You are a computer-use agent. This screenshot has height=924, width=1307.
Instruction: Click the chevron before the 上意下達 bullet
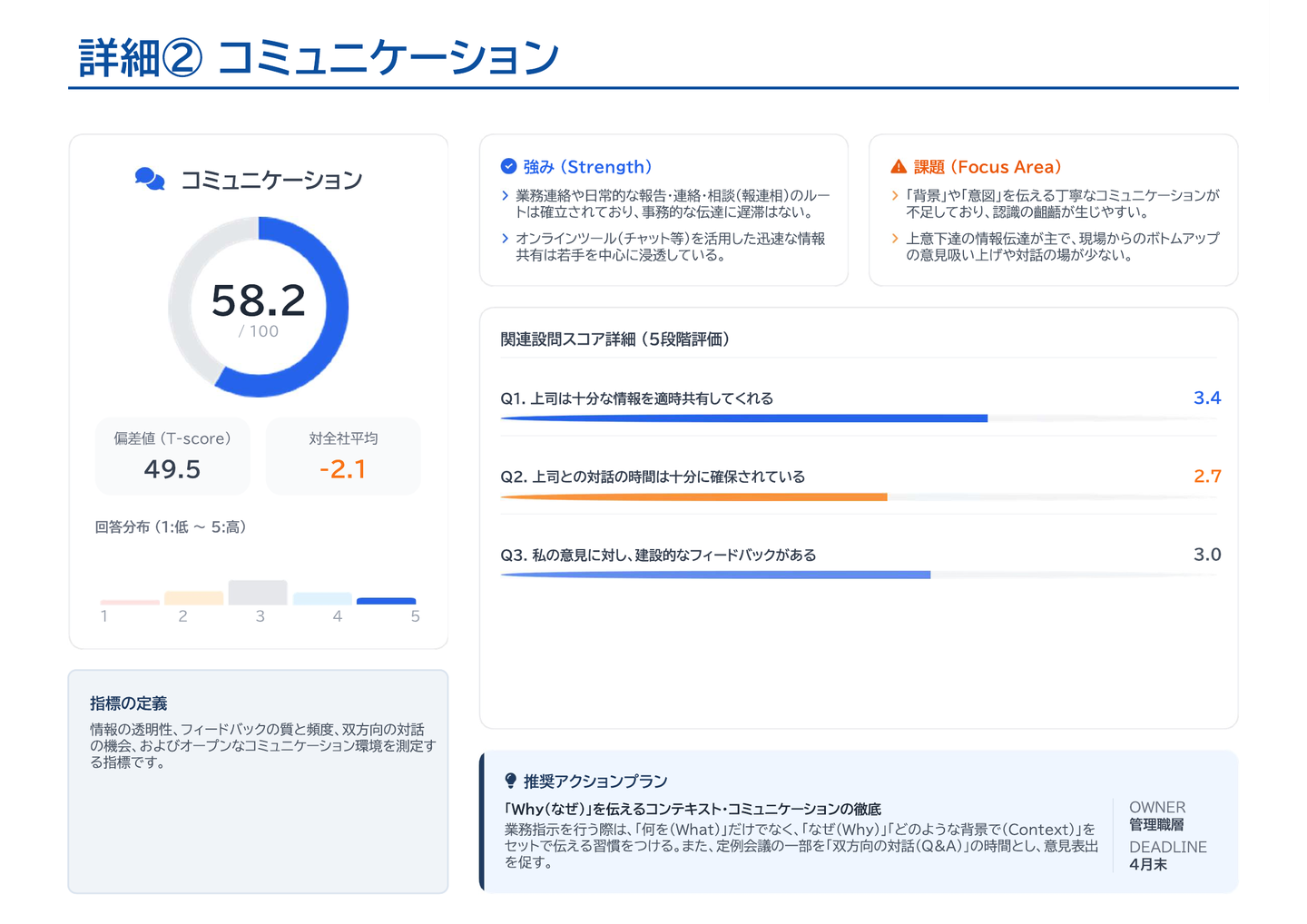(895, 239)
